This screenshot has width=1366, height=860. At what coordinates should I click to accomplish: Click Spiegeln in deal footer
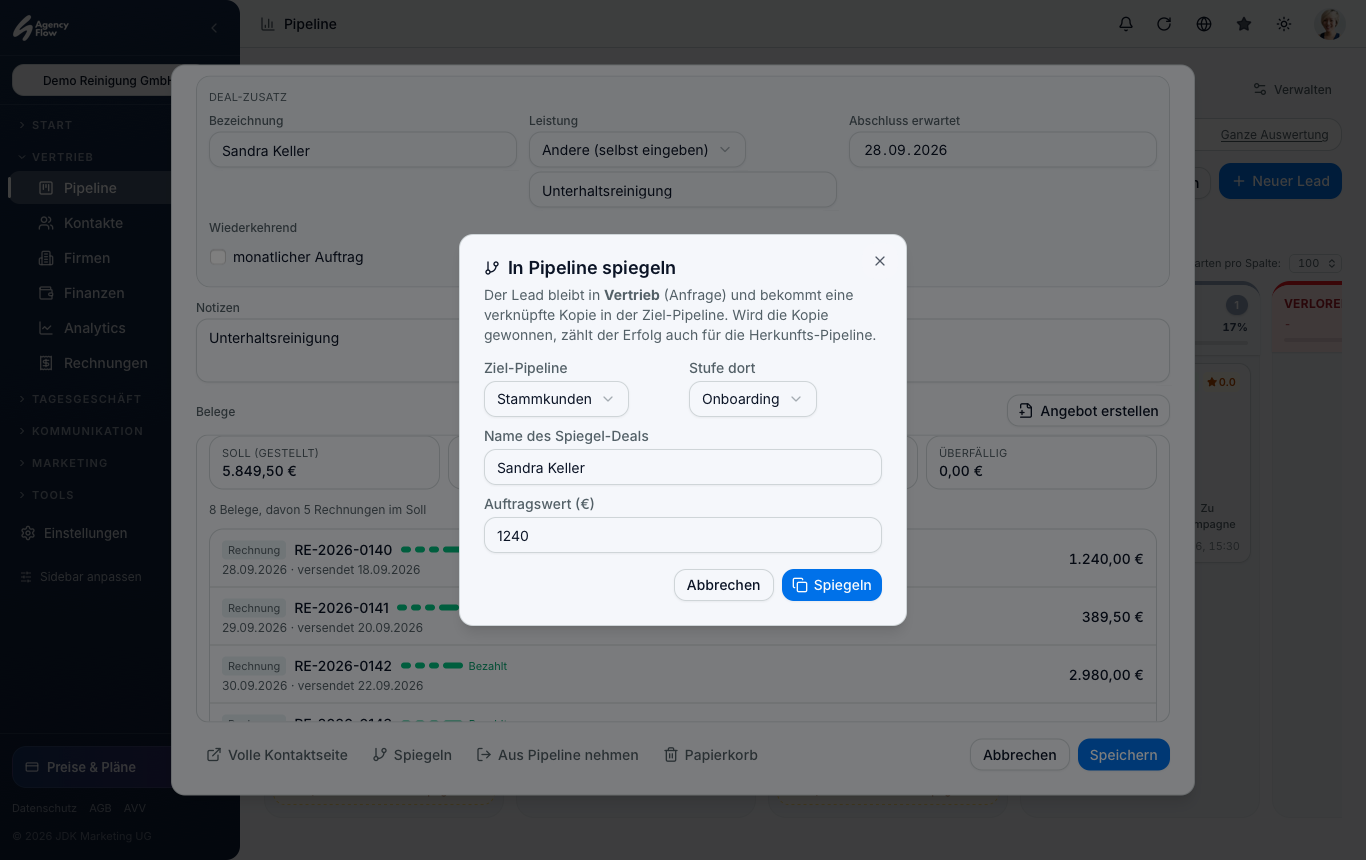coord(412,755)
